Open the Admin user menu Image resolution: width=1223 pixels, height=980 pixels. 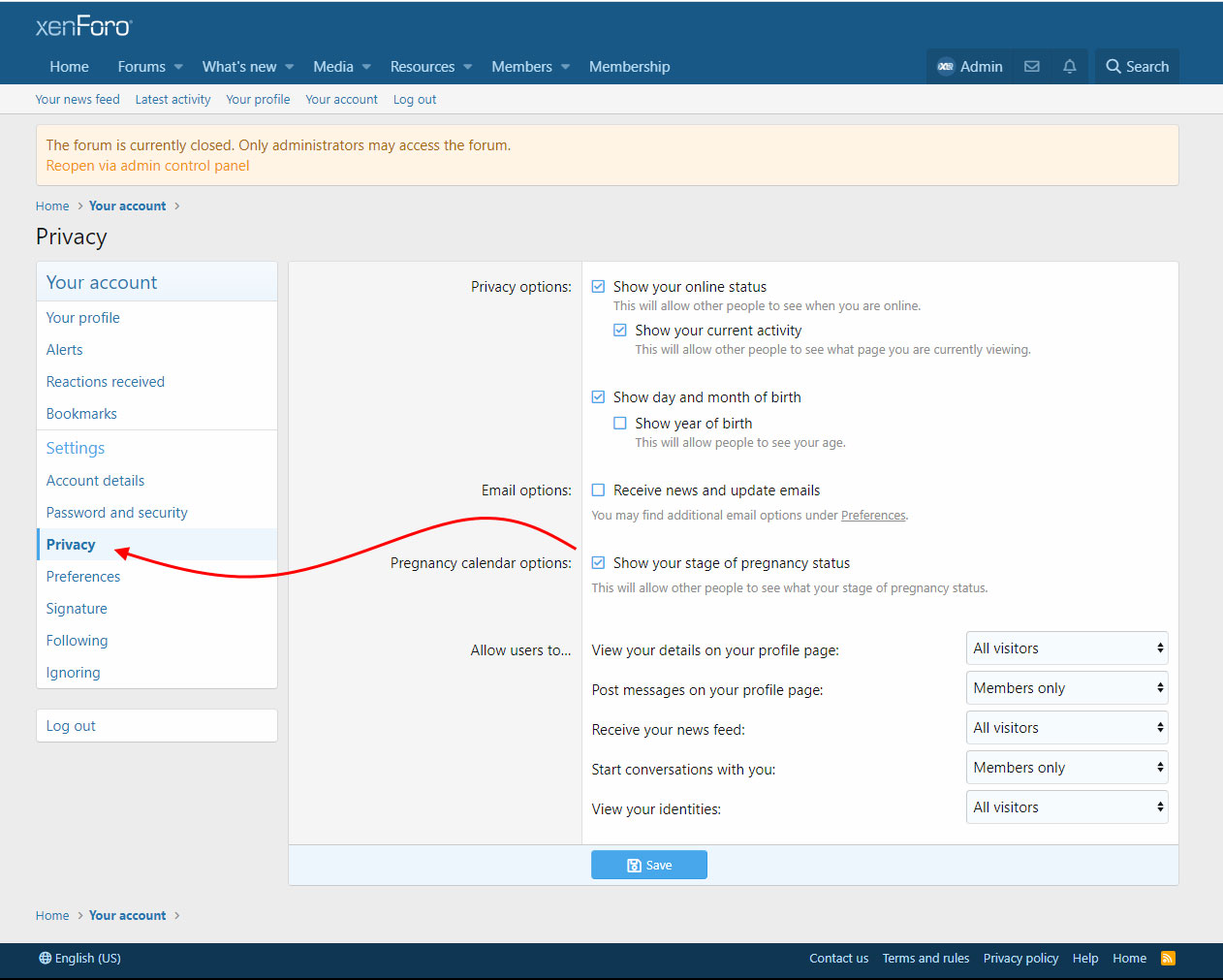pyautogui.click(x=970, y=67)
